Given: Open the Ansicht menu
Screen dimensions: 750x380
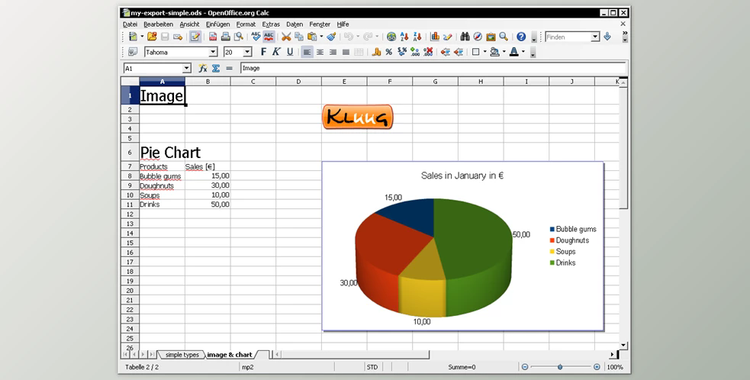Looking at the screenshot, I should point(189,24).
